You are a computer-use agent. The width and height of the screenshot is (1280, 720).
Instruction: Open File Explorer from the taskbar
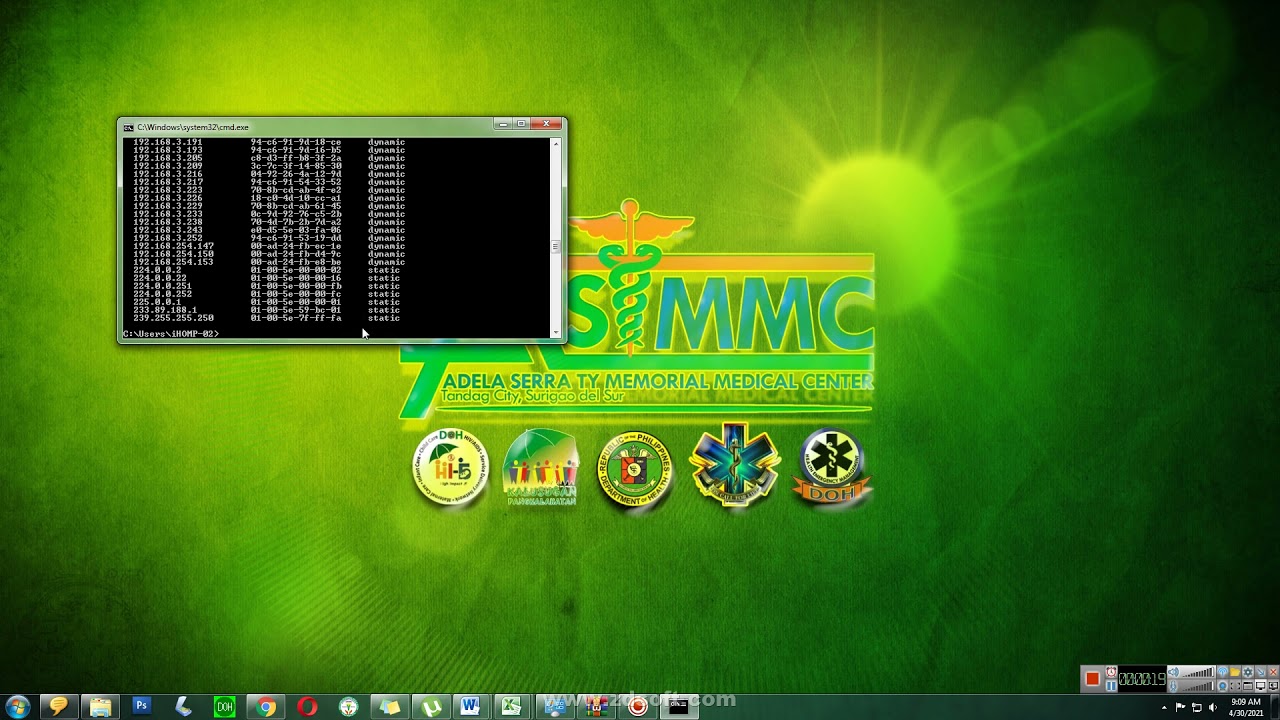100,706
